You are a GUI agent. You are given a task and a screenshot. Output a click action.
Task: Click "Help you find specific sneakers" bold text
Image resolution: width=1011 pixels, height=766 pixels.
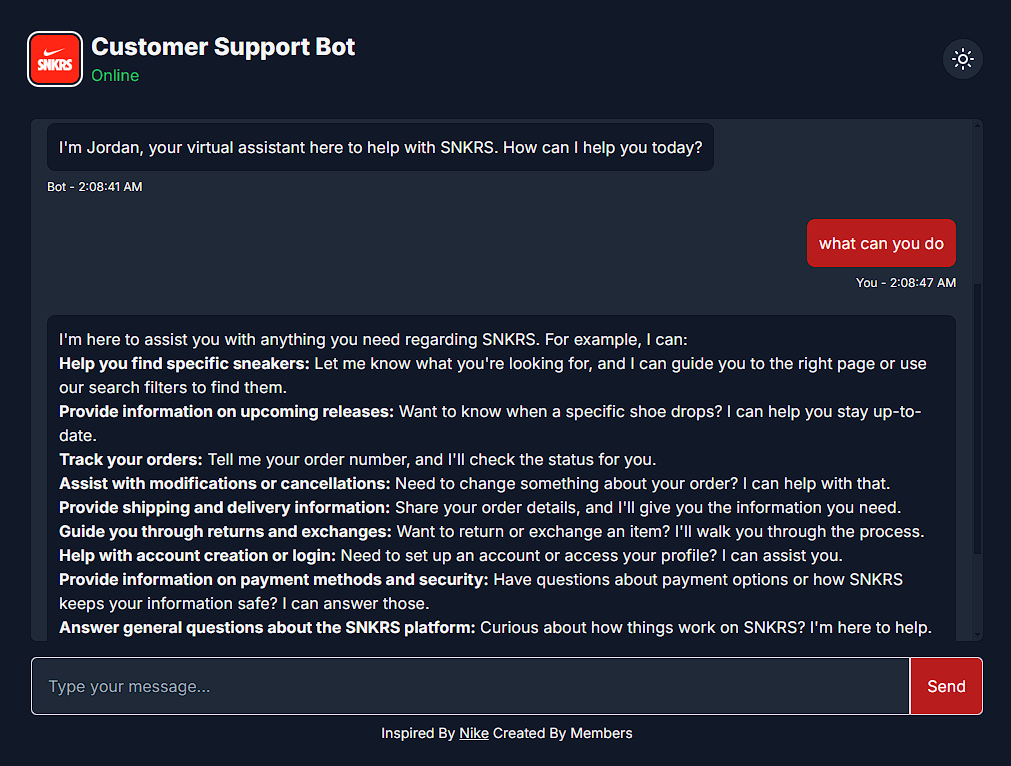click(184, 363)
